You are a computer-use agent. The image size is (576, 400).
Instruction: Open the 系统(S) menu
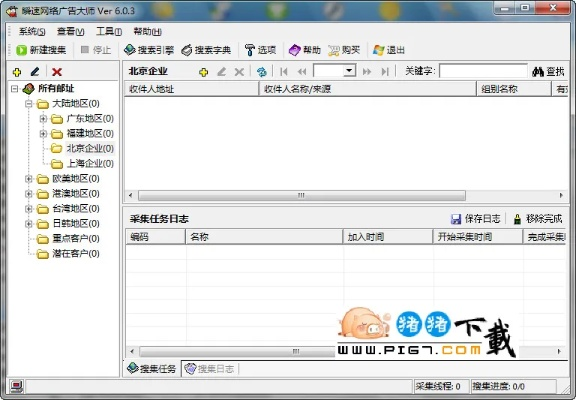point(32,32)
